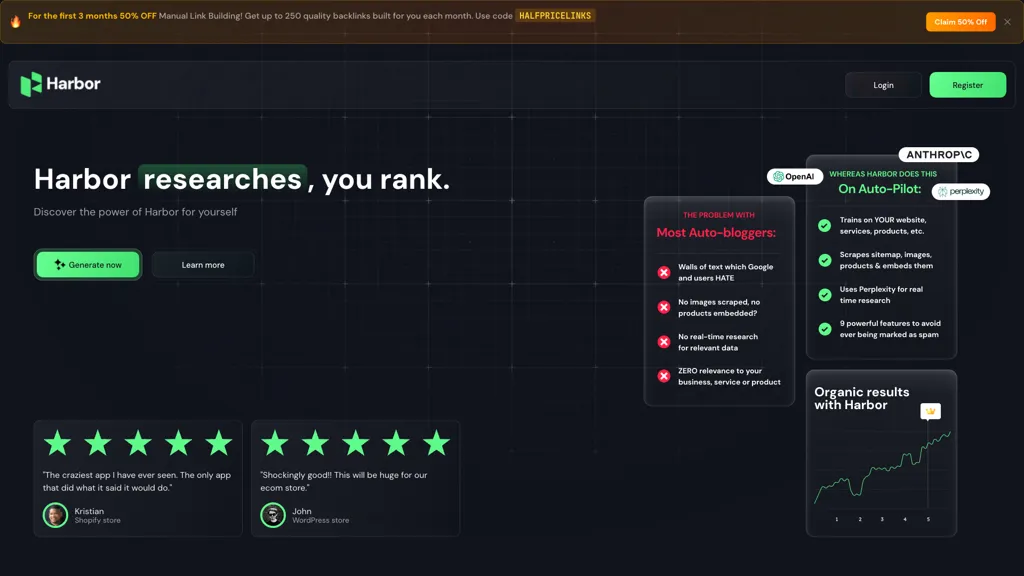Click the green growth line chart

(882, 467)
